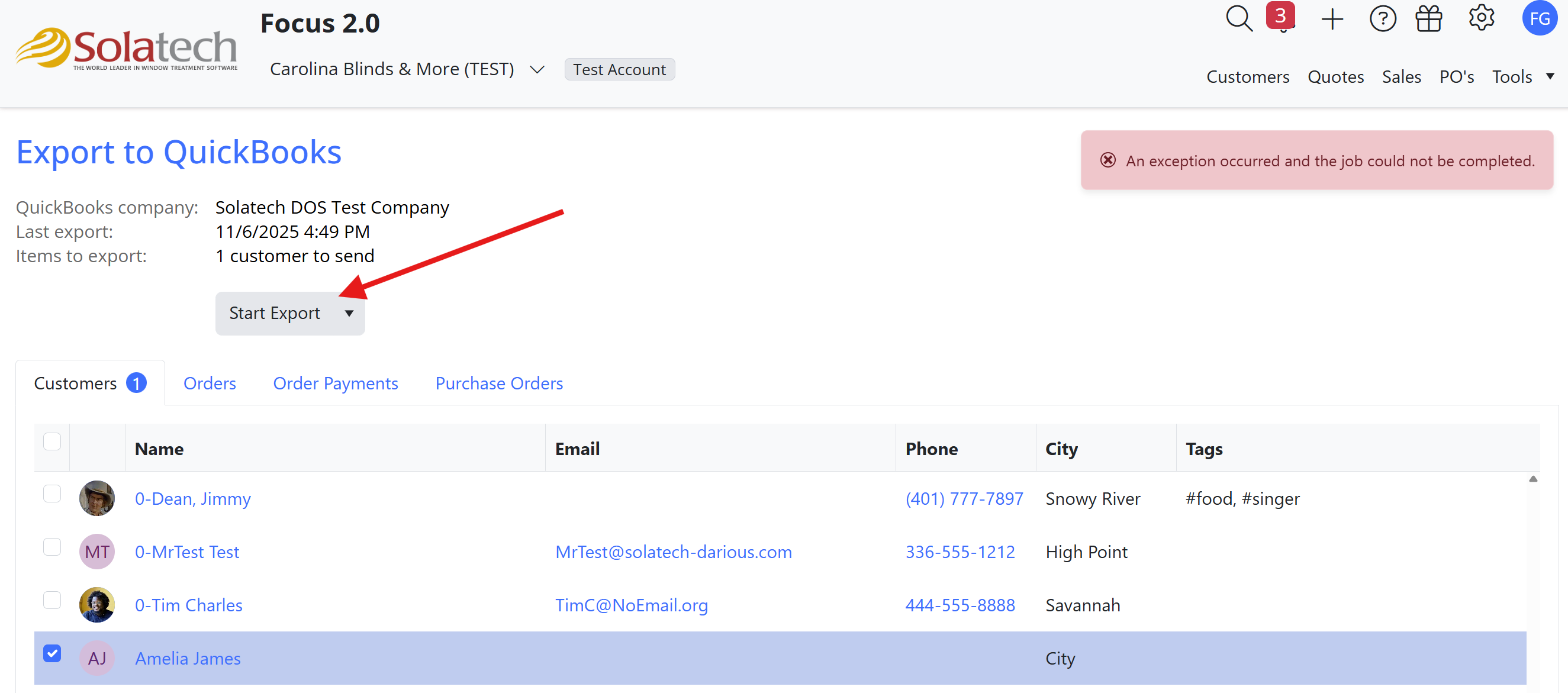
Task: Check the 0-Tim Charles row checkbox
Action: pos(52,600)
